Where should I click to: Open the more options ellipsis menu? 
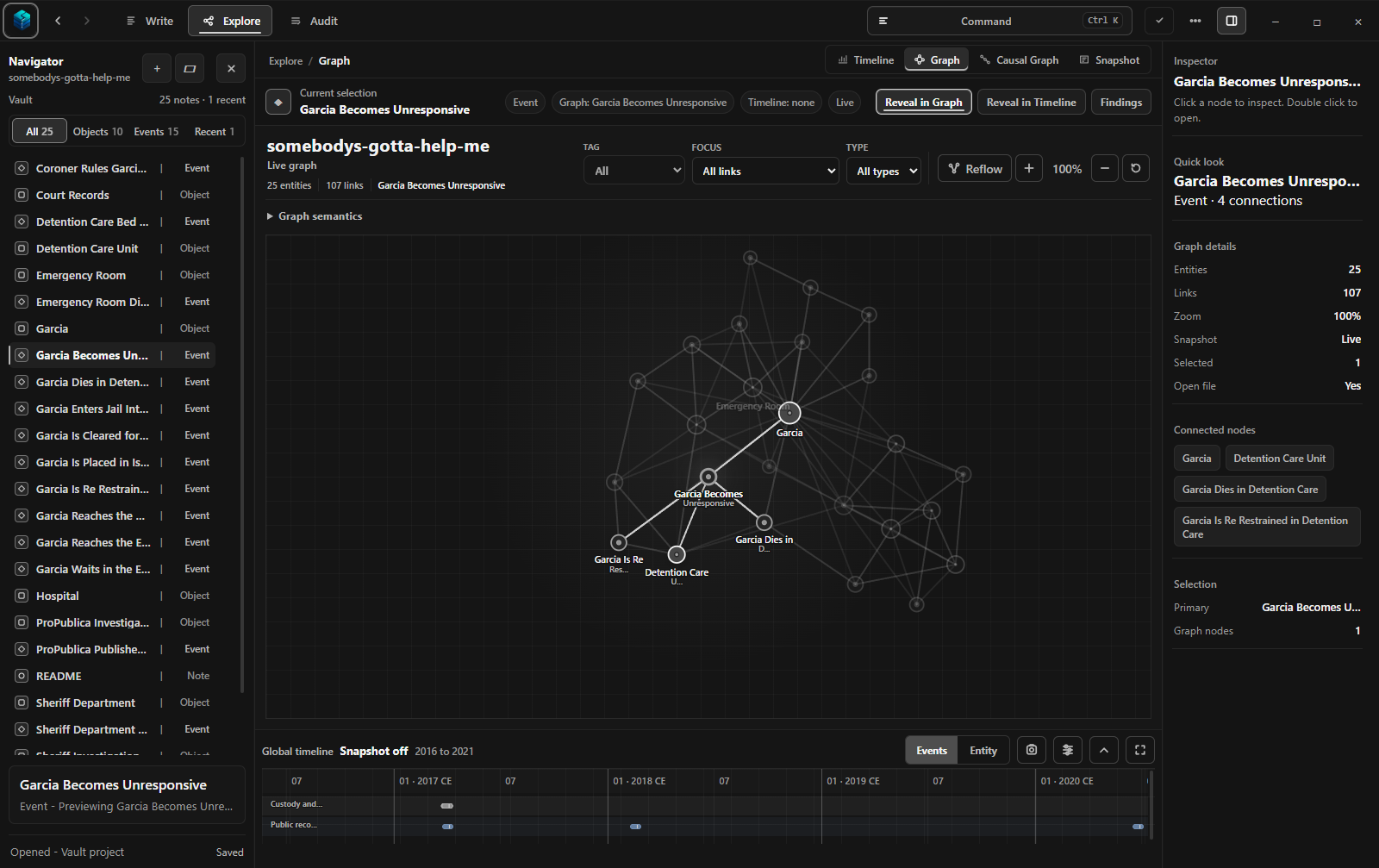click(x=1195, y=21)
